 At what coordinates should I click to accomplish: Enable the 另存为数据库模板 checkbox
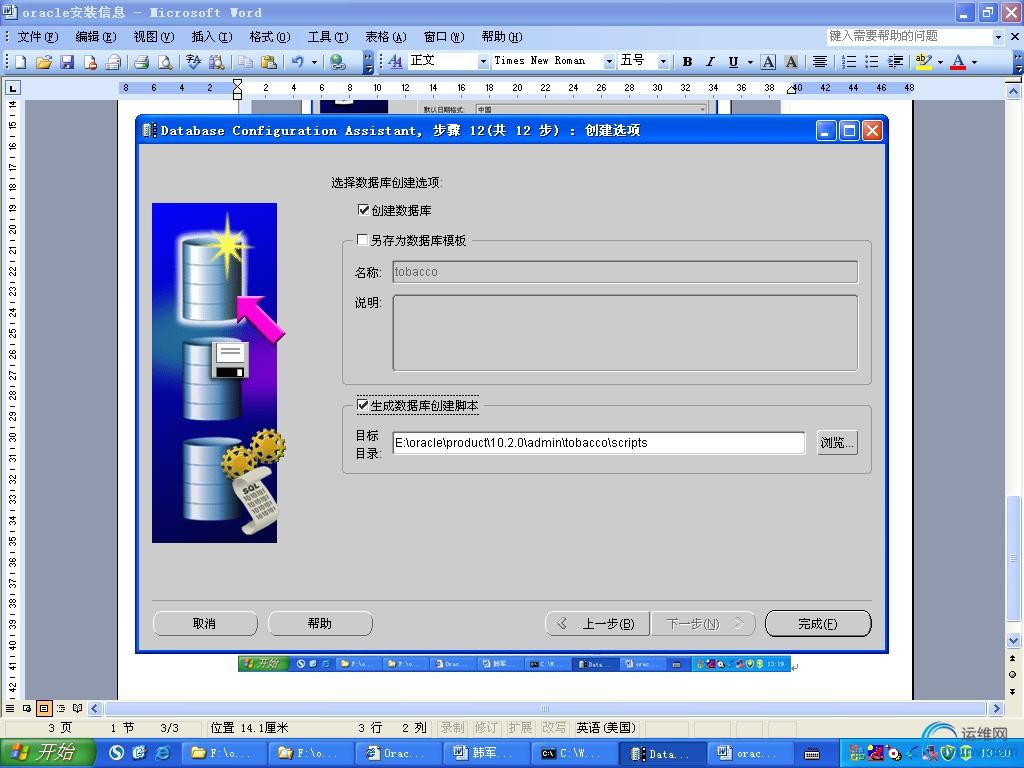(362, 240)
